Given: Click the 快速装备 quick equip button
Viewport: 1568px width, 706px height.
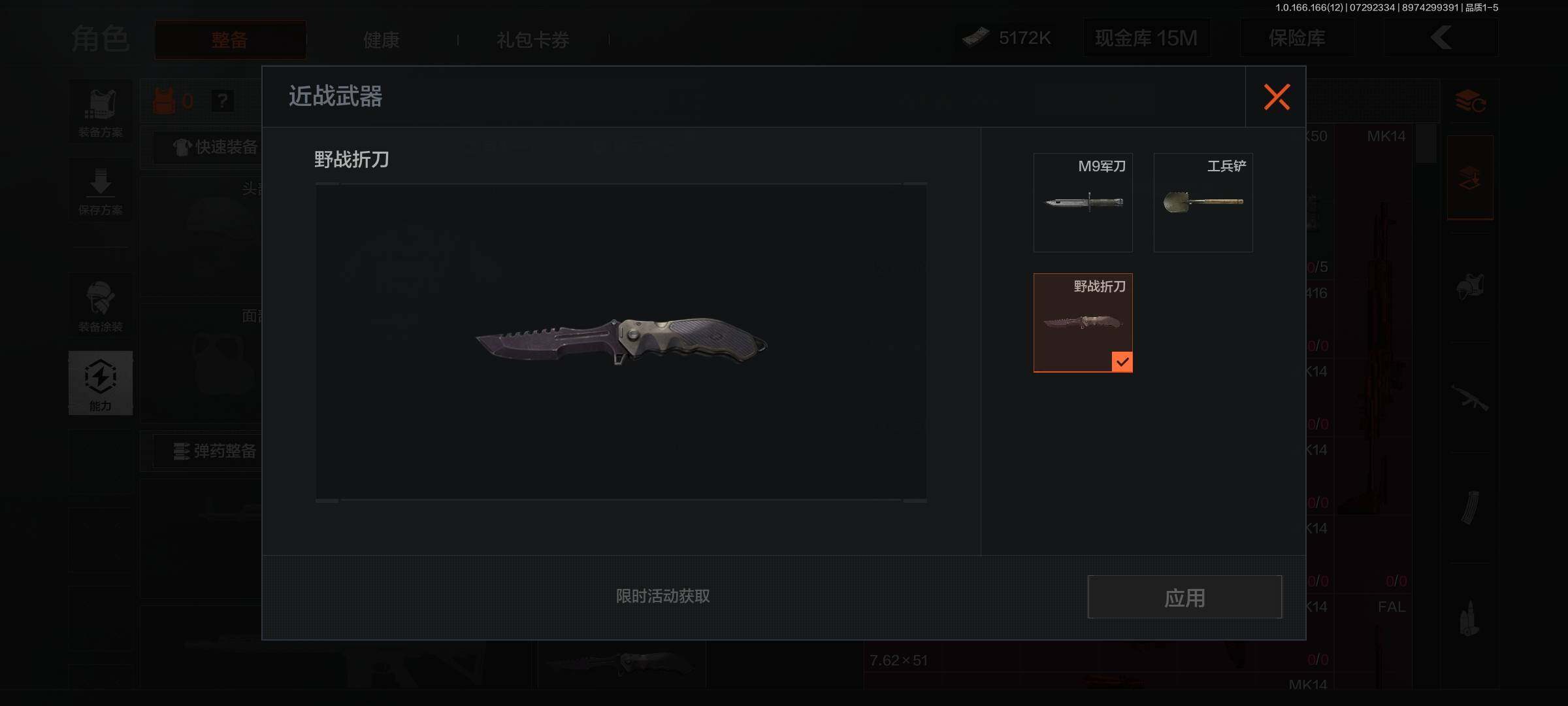Looking at the screenshot, I should pos(216,147).
